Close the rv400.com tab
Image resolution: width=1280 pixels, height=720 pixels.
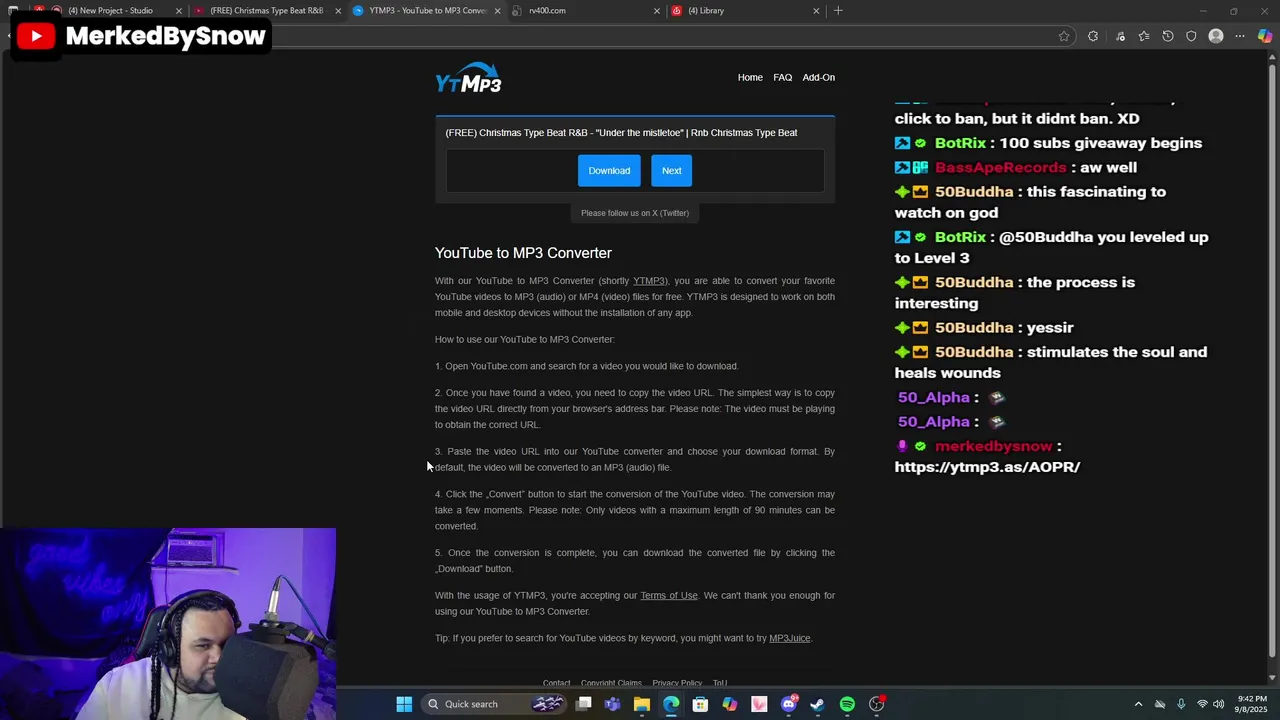[657, 11]
